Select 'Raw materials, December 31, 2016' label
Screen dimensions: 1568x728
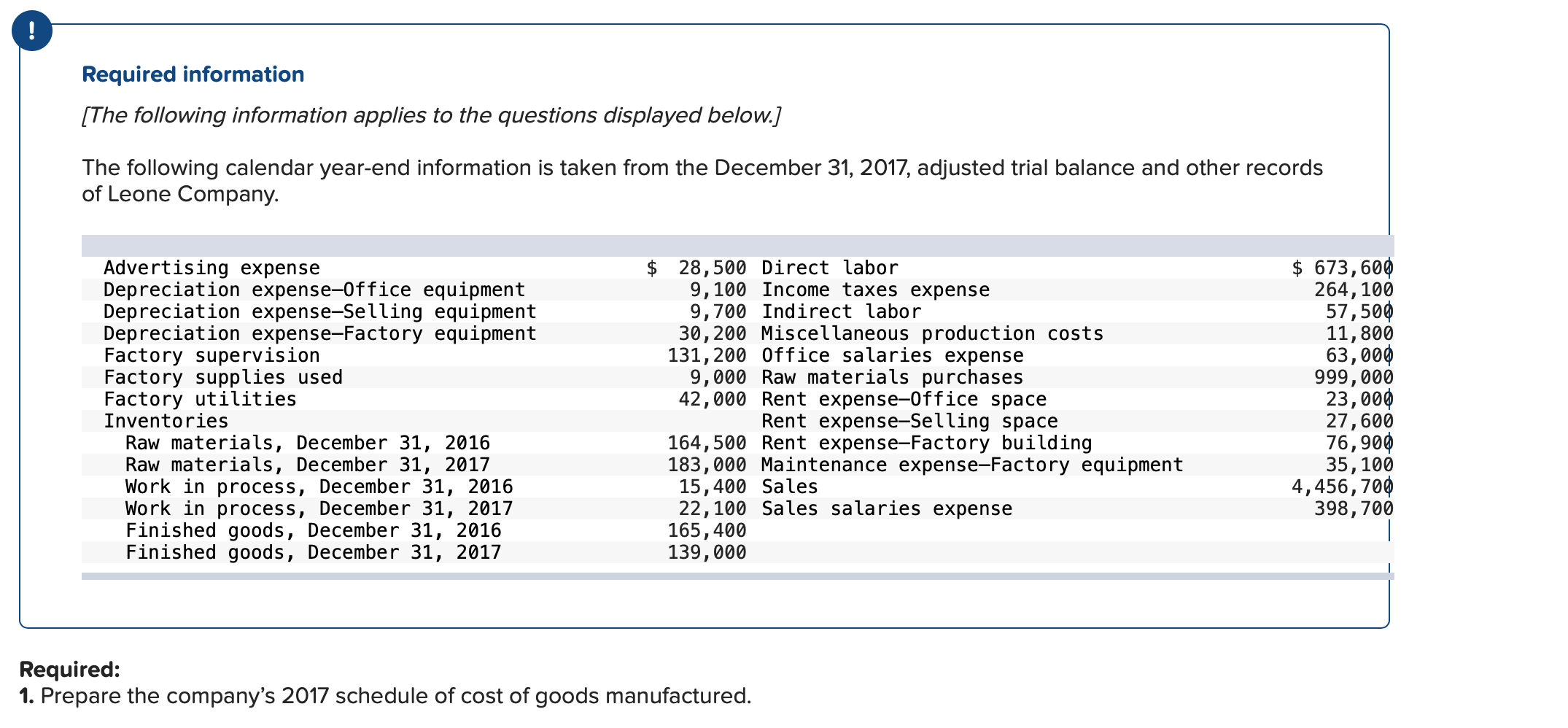(x=308, y=443)
